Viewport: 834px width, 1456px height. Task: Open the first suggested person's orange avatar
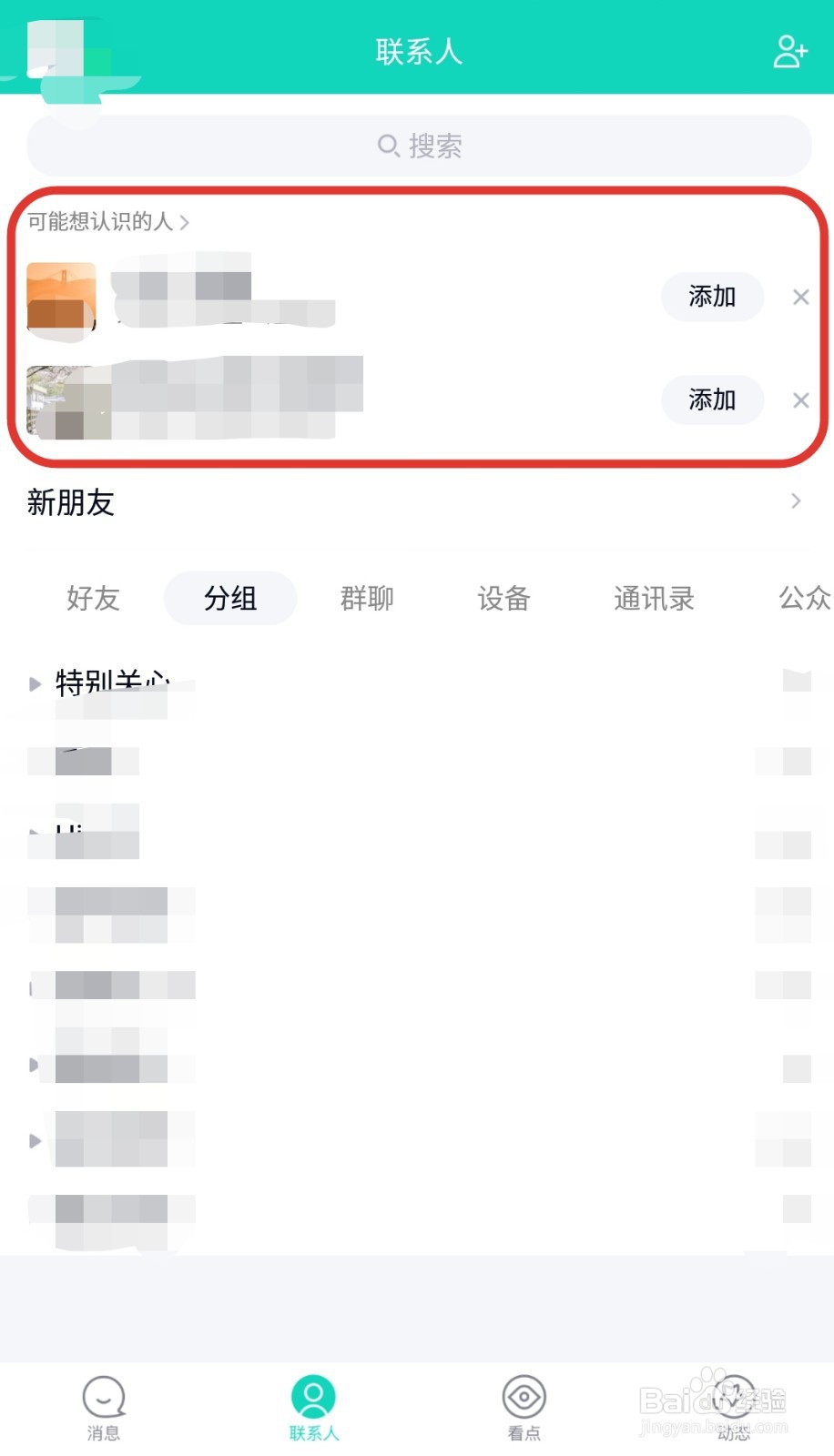click(x=61, y=297)
